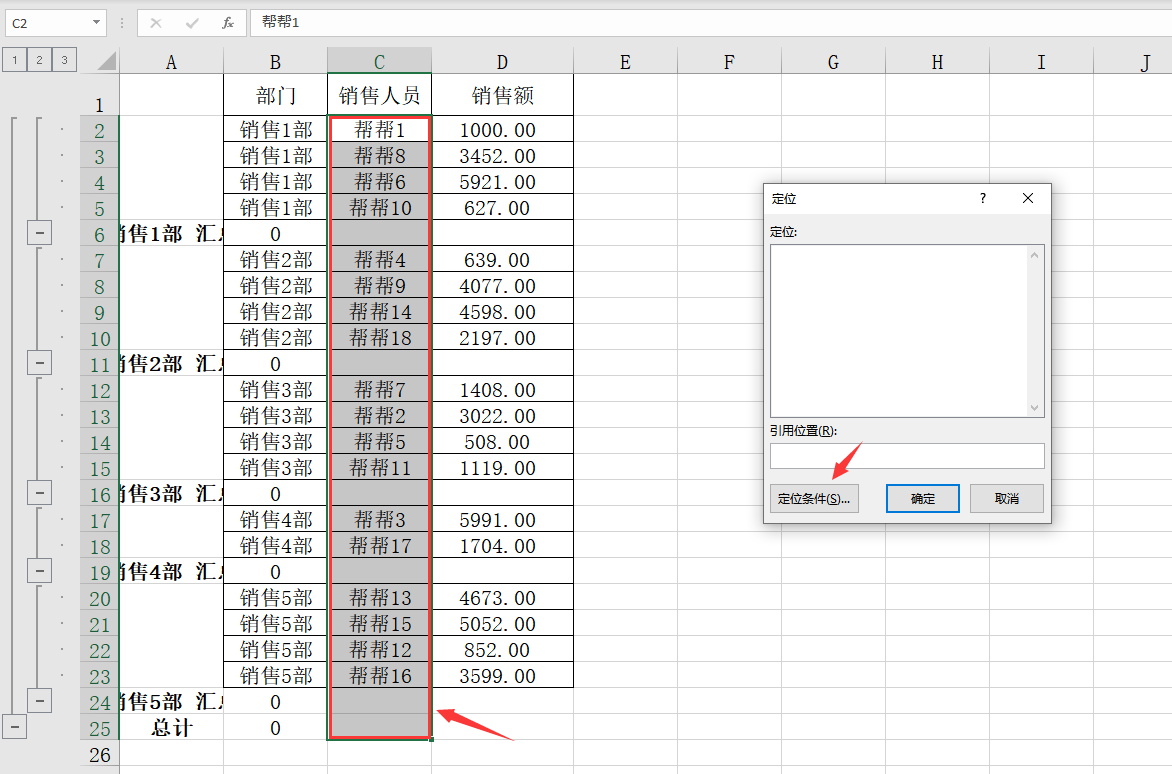Click the Name Box showing C2
The image size is (1172, 774).
pos(49,23)
